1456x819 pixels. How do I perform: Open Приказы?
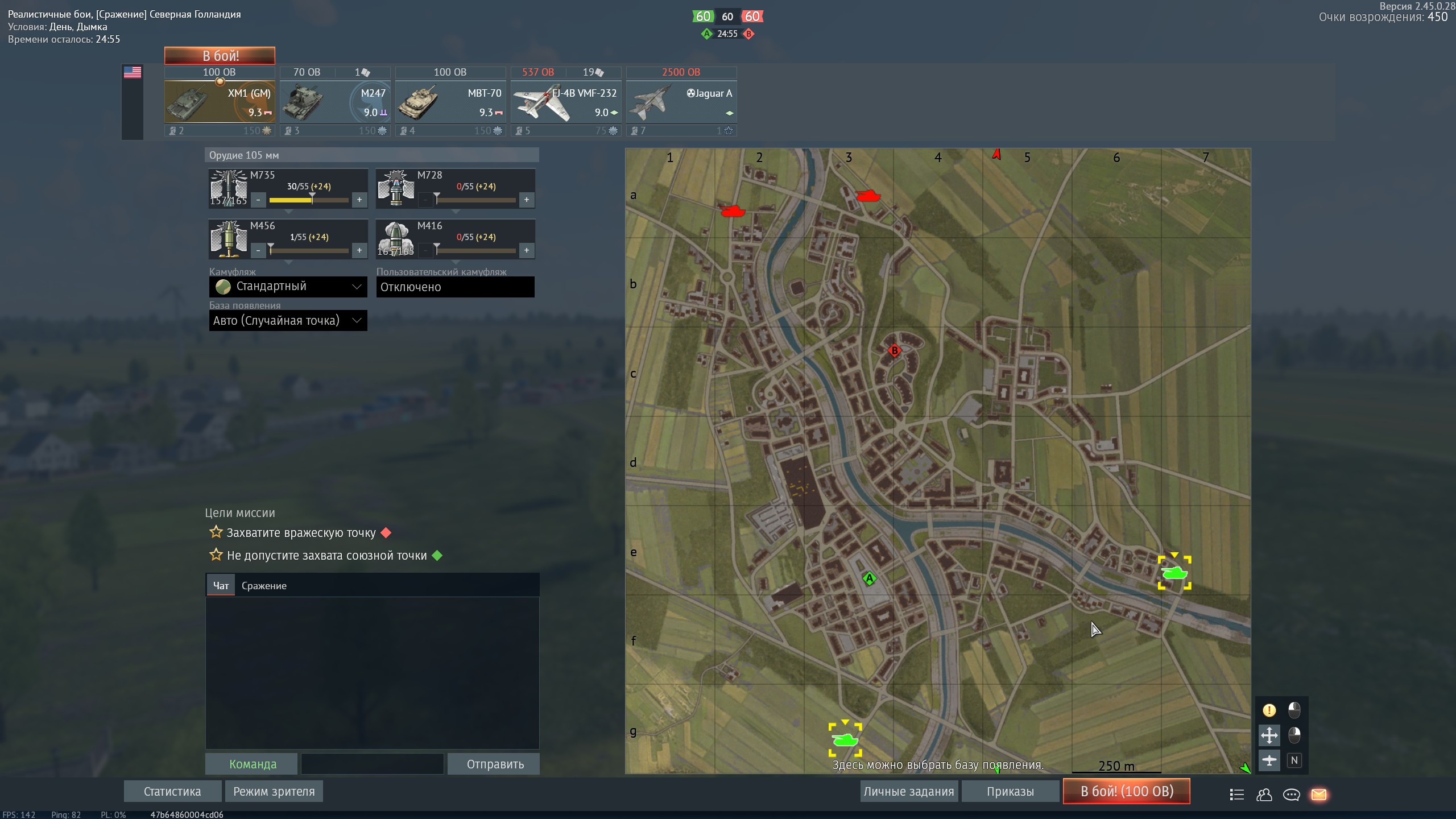click(x=1010, y=791)
